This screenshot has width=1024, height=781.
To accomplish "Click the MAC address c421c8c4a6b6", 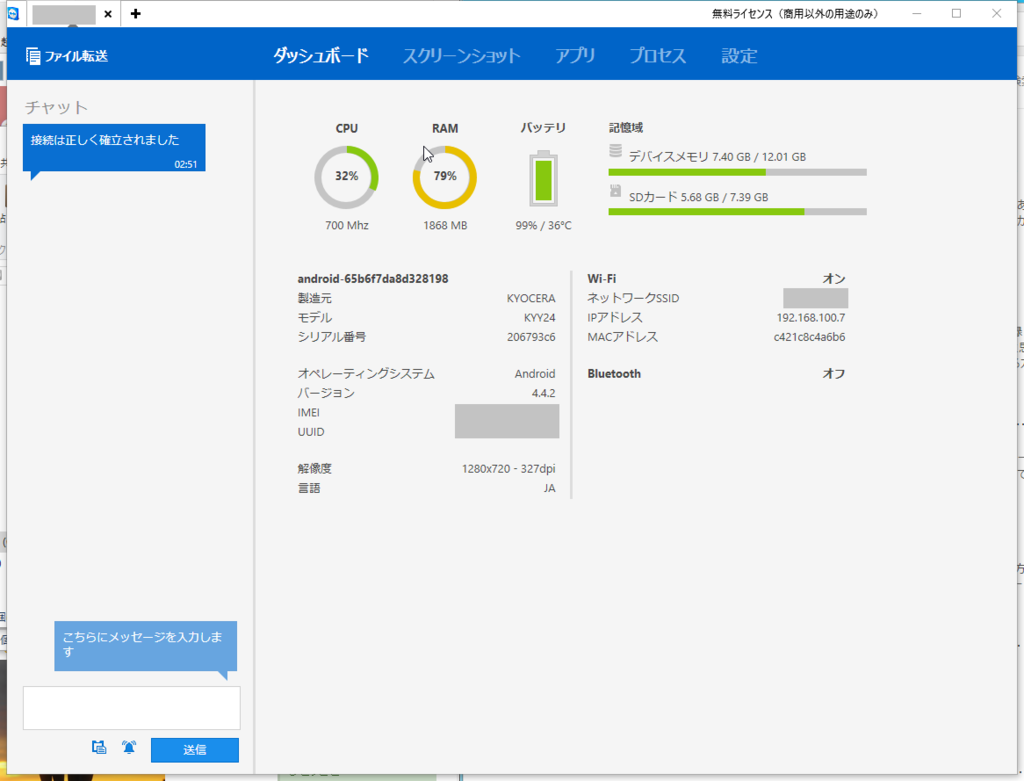I will click(x=809, y=338).
